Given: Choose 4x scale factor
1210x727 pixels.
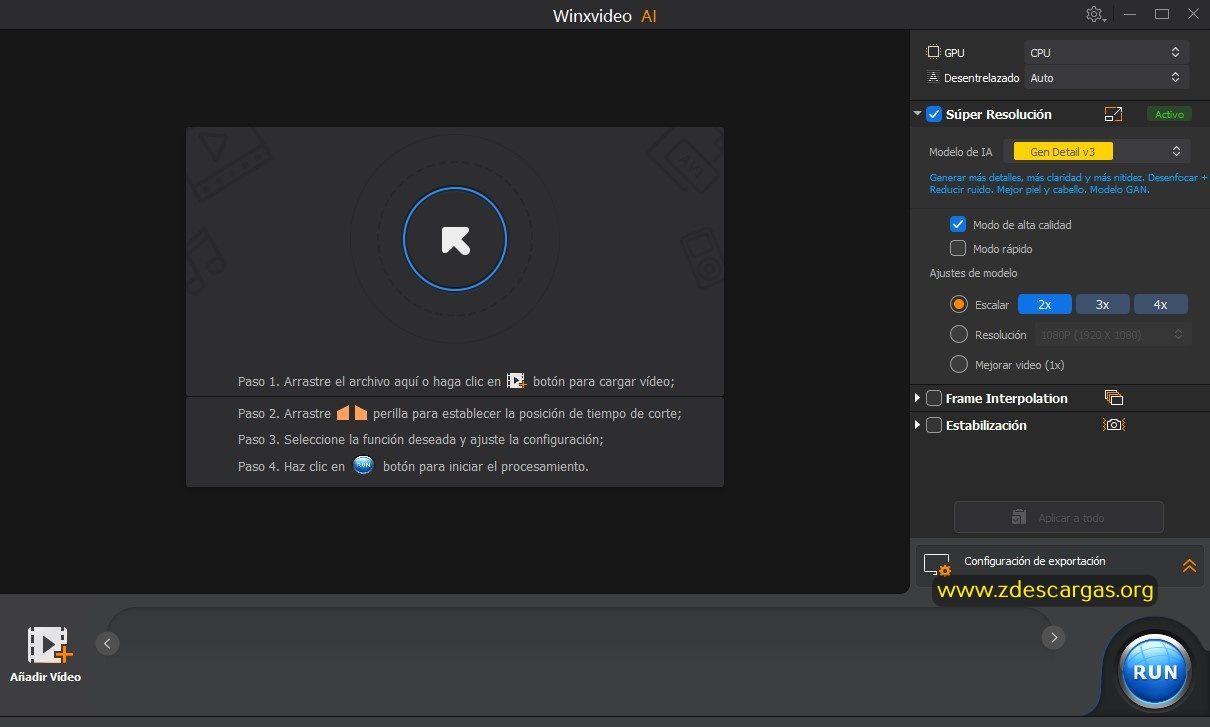Looking at the screenshot, I should (1160, 304).
